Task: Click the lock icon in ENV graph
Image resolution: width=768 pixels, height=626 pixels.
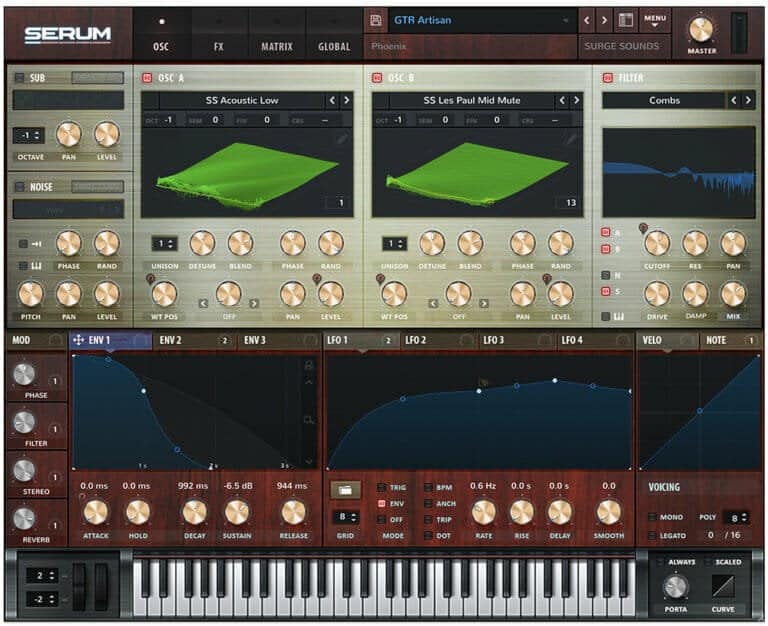Action: [309, 365]
